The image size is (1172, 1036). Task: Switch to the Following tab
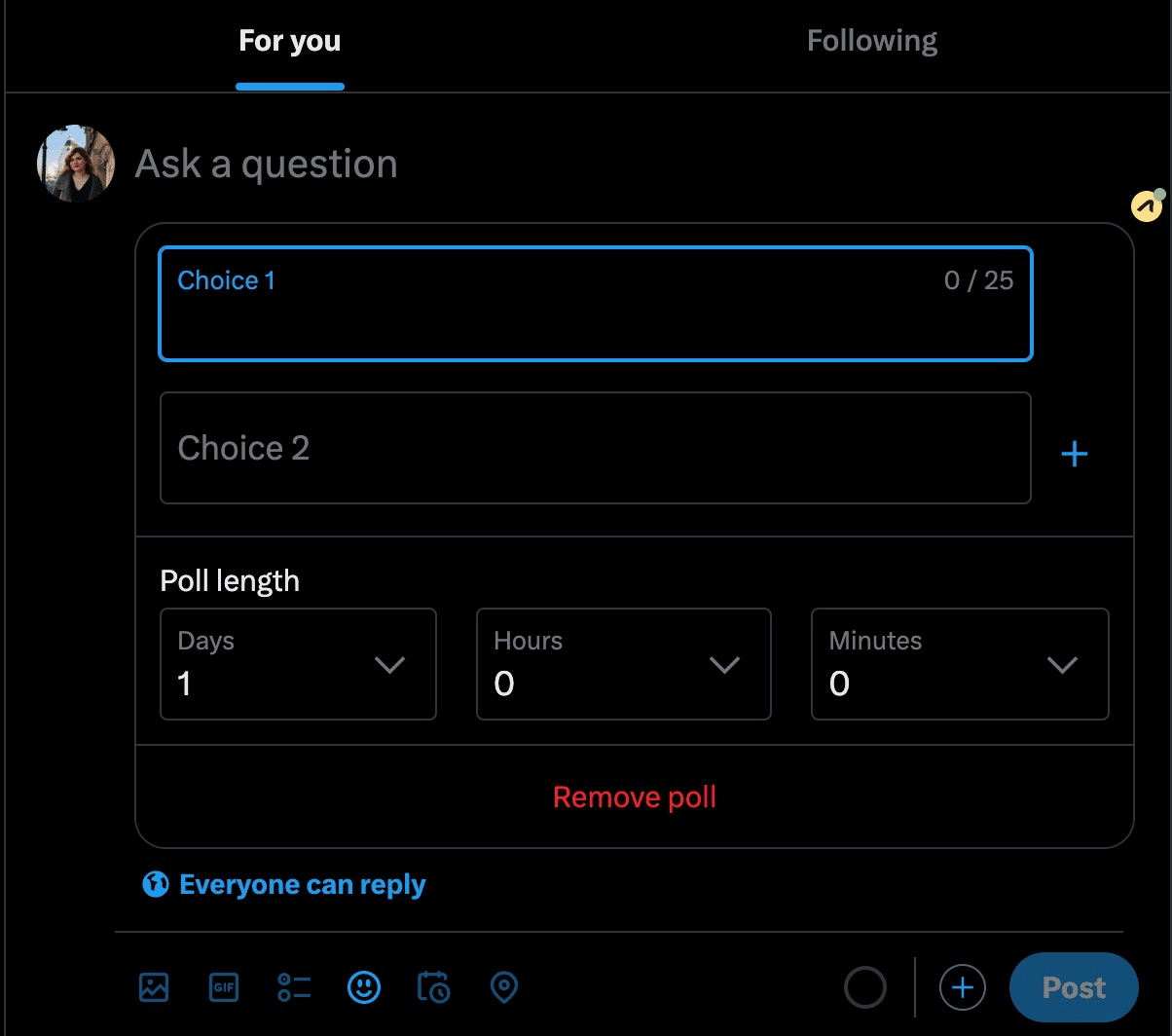(x=871, y=40)
